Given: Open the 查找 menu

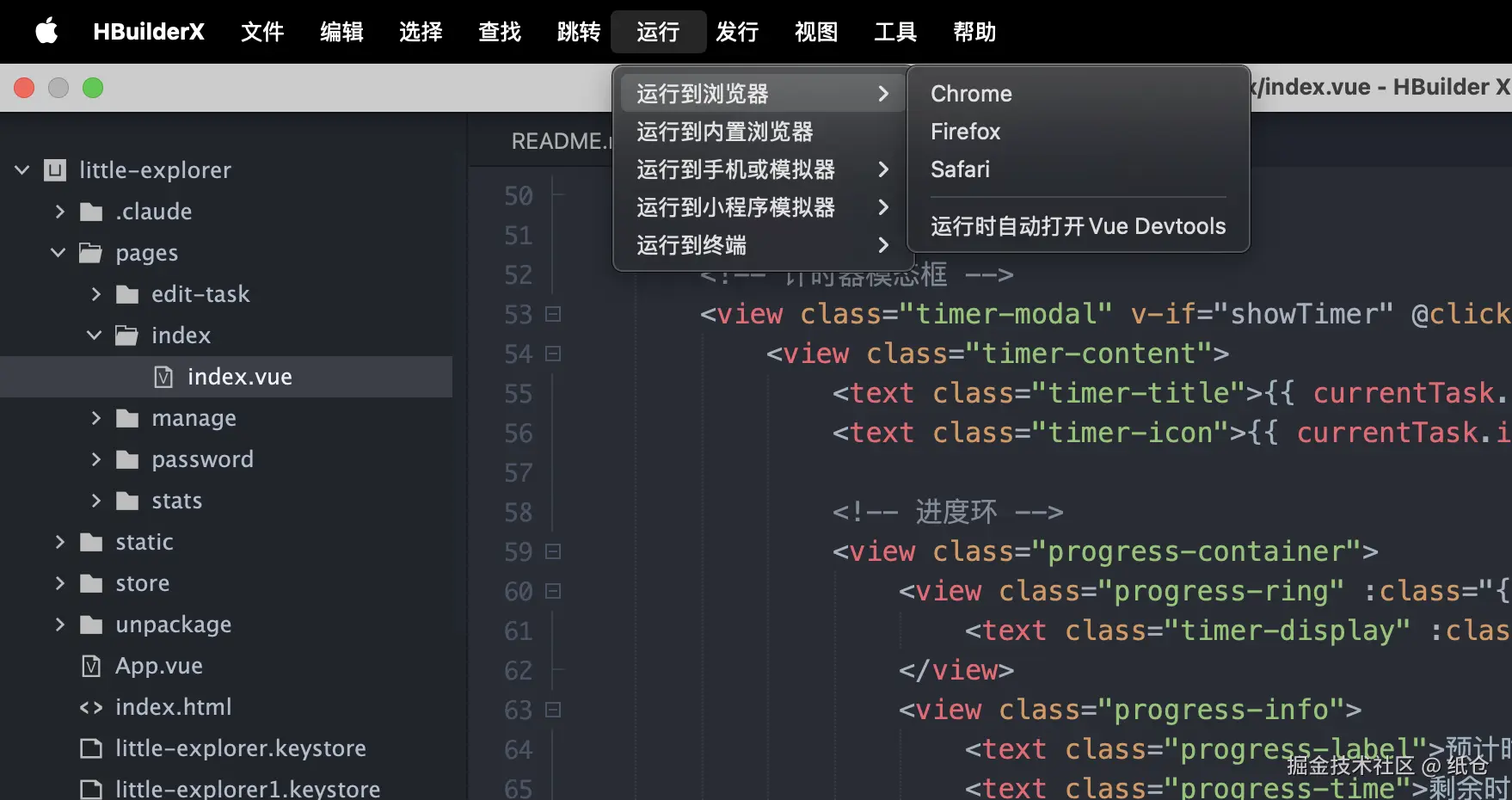Looking at the screenshot, I should [x=500, y=32].
